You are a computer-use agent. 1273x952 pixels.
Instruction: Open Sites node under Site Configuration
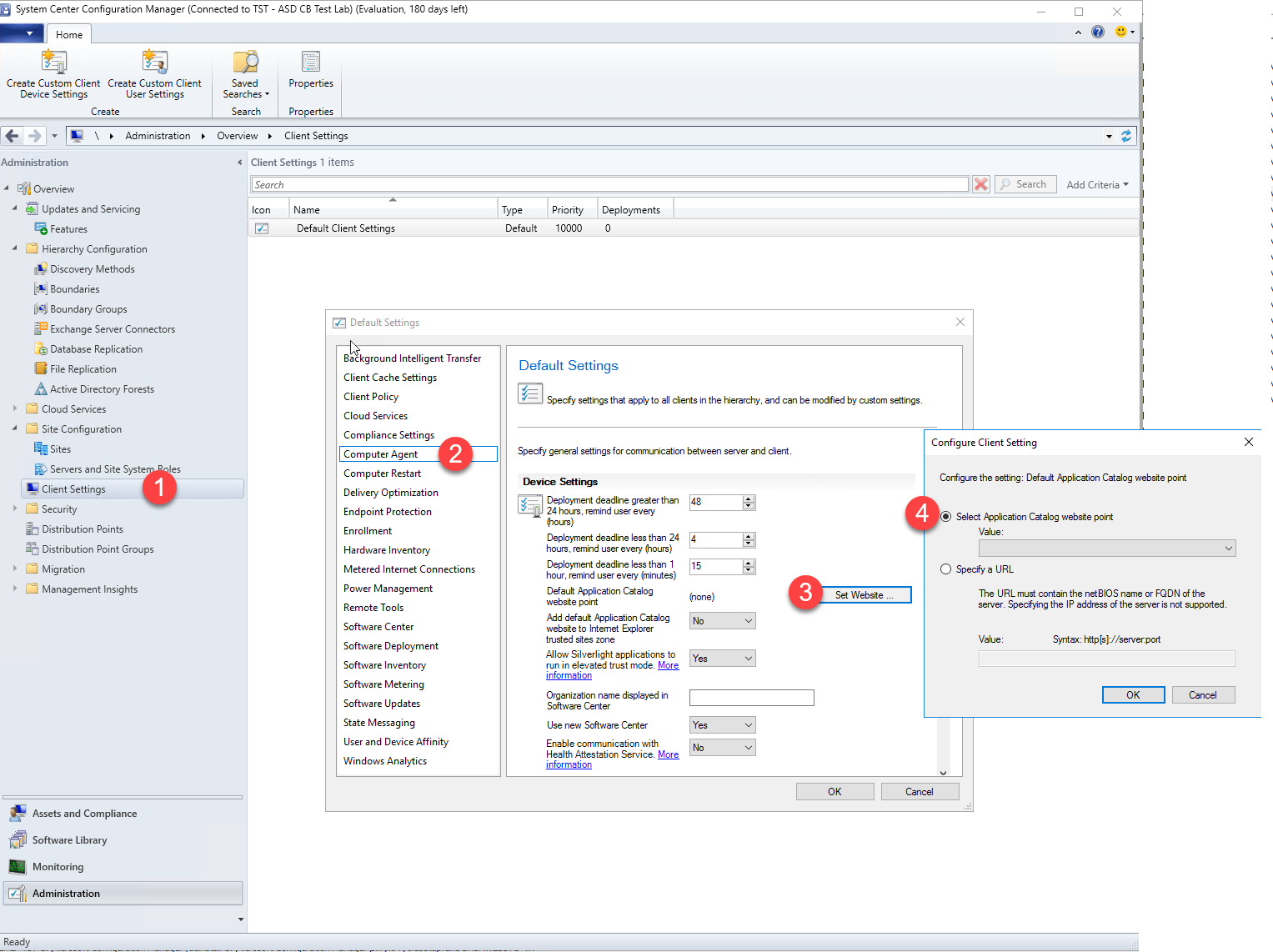coord(60,449)
